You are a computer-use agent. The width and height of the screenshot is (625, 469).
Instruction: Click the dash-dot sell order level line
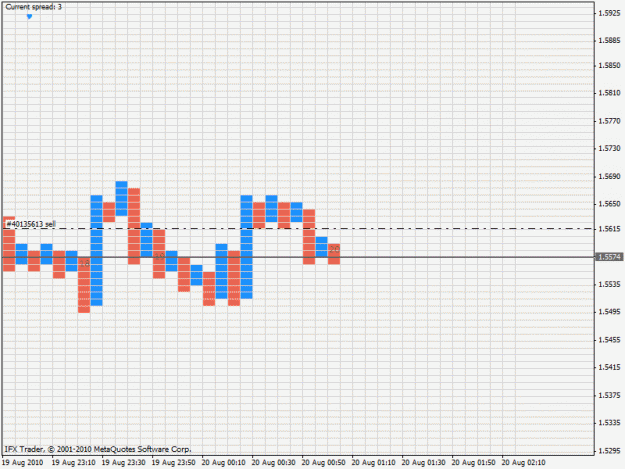(x=298, y=229)
